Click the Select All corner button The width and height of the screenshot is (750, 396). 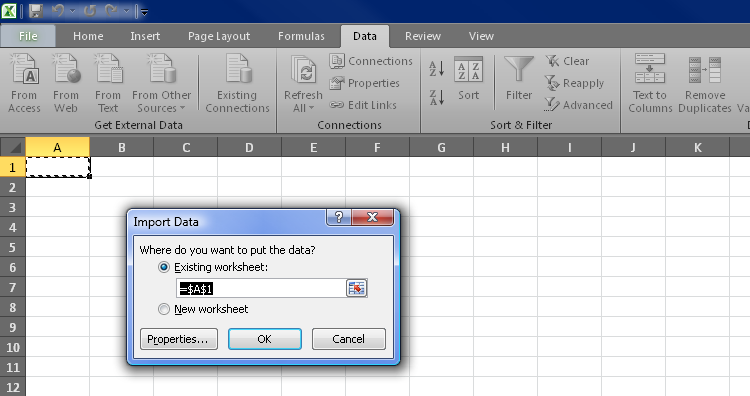tap(12, 147)
